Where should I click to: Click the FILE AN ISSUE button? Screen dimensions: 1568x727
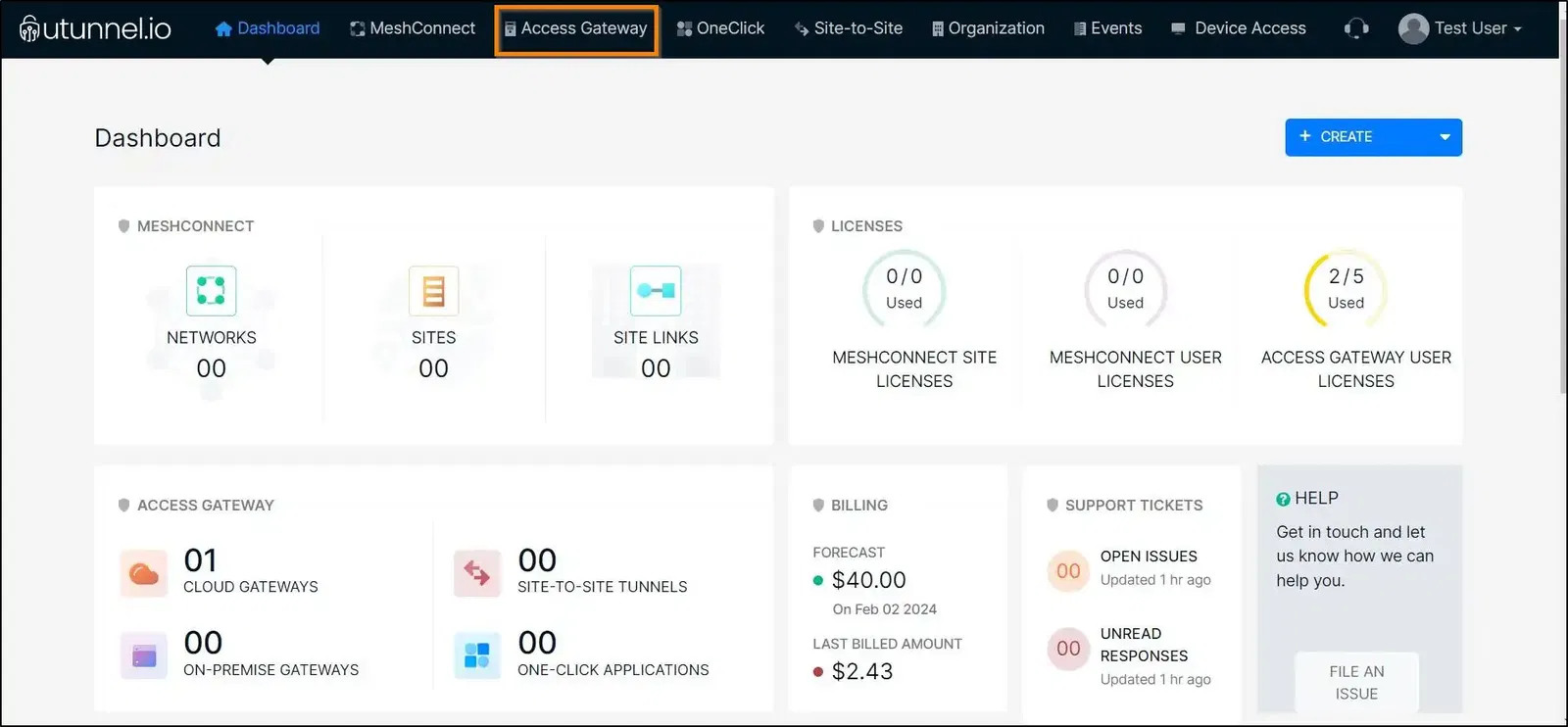(1356, 682)
